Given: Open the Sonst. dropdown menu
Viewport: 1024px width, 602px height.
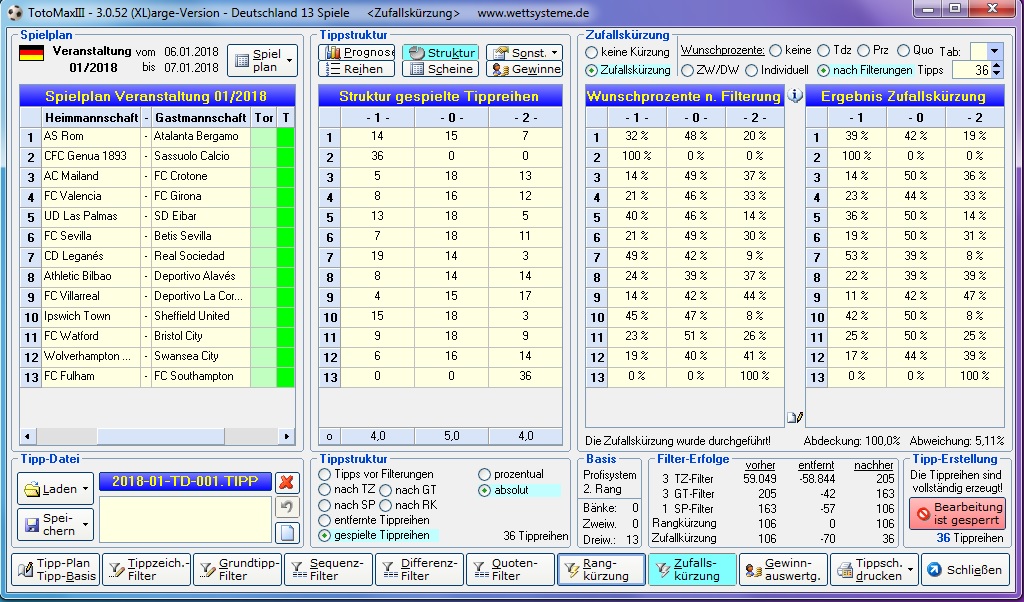Looking at the screenshot, I should (524, 52).
